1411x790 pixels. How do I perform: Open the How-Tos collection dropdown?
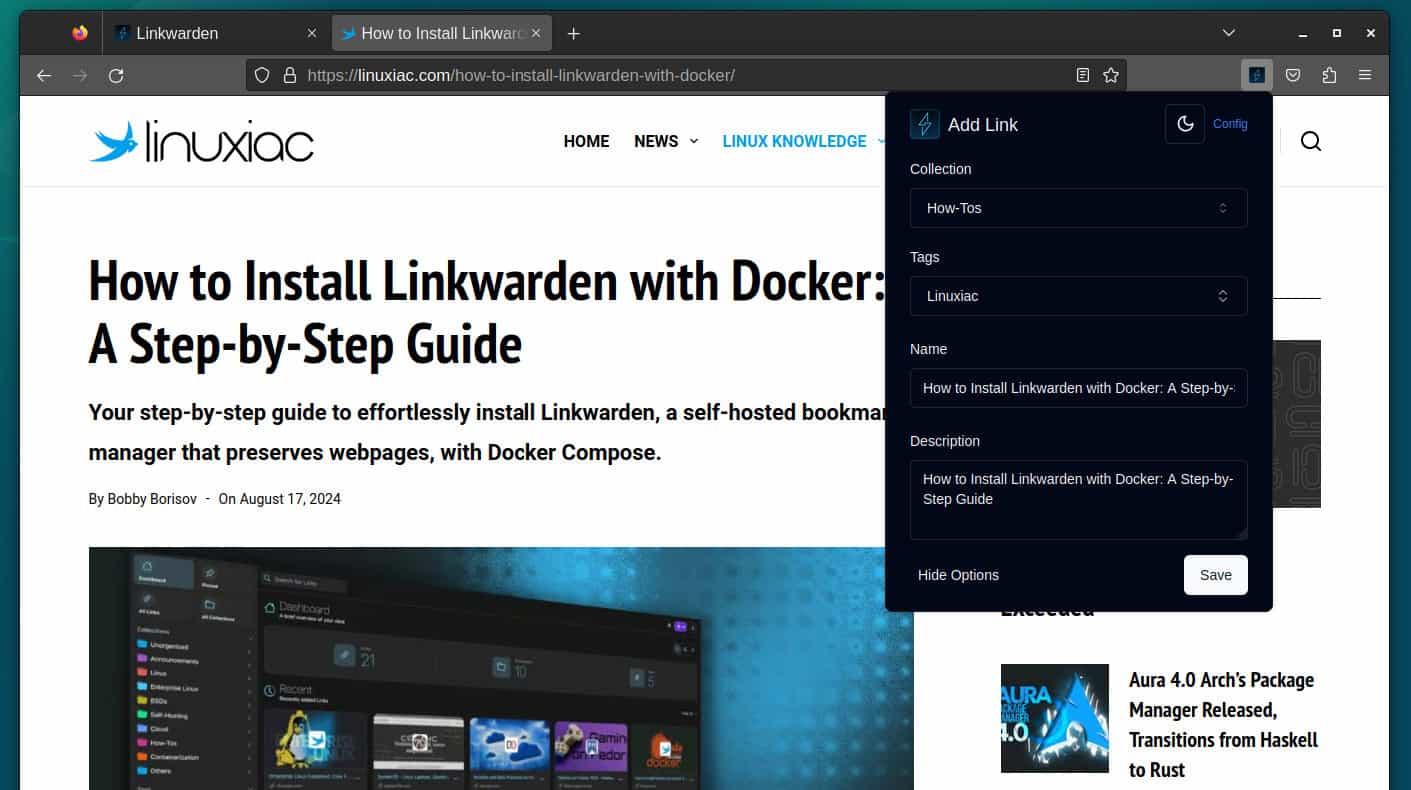(1078, 208)
